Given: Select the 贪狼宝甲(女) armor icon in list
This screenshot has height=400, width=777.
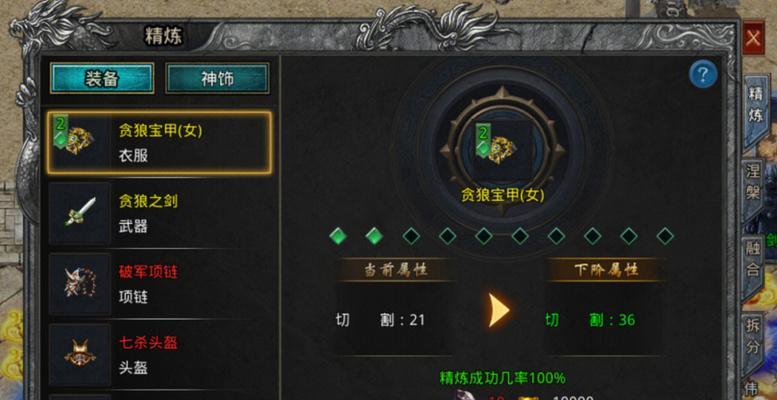Looking at the screenshot, I should point(79,142).
